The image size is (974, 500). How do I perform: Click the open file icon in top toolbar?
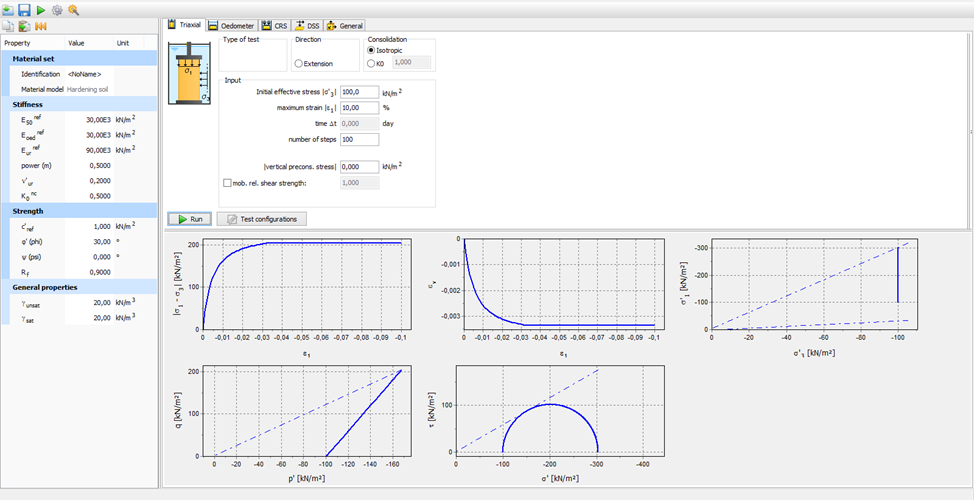click(x=8, y=9)
